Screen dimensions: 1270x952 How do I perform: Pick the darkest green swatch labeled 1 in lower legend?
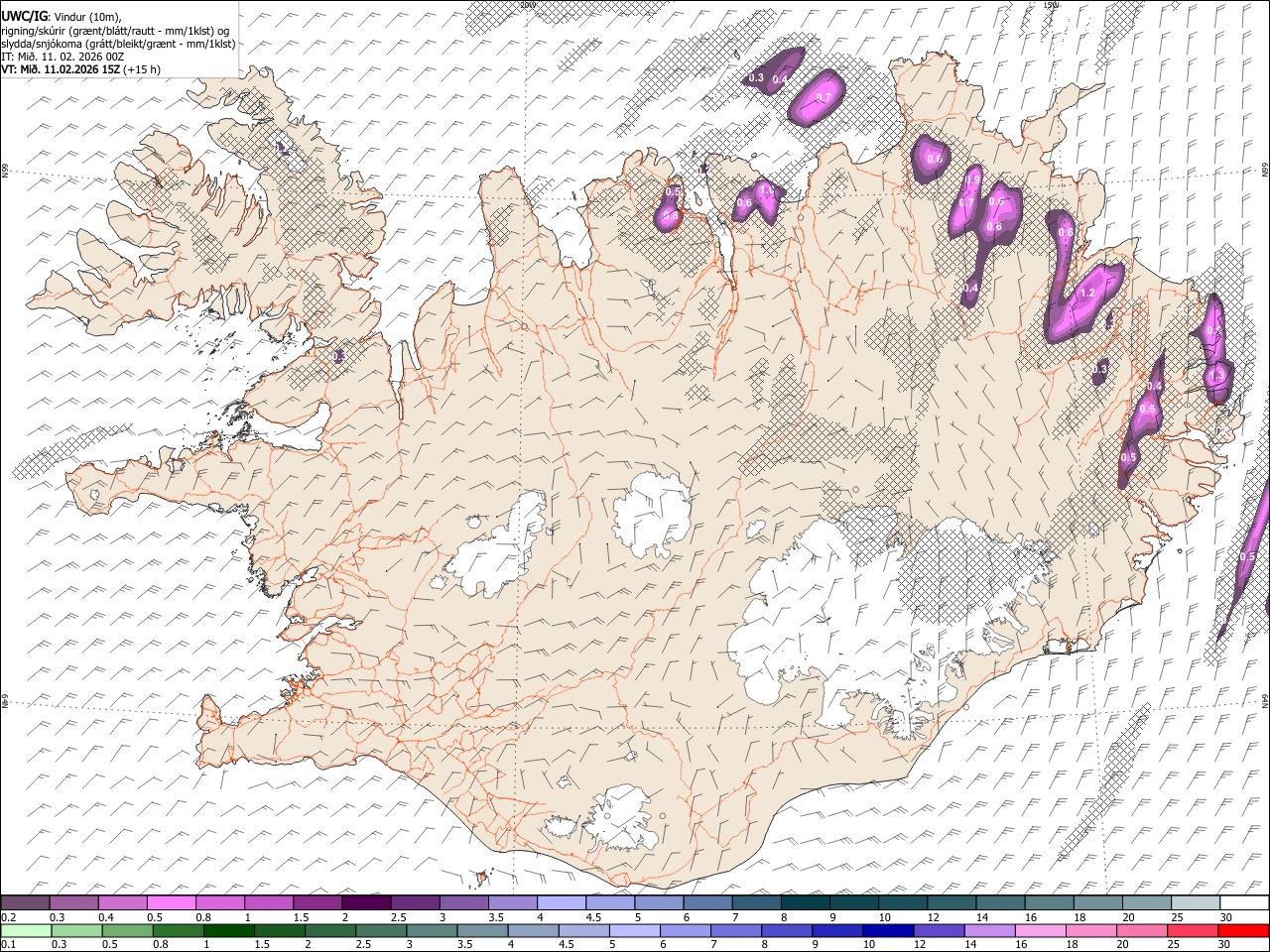tap(229, 931)
